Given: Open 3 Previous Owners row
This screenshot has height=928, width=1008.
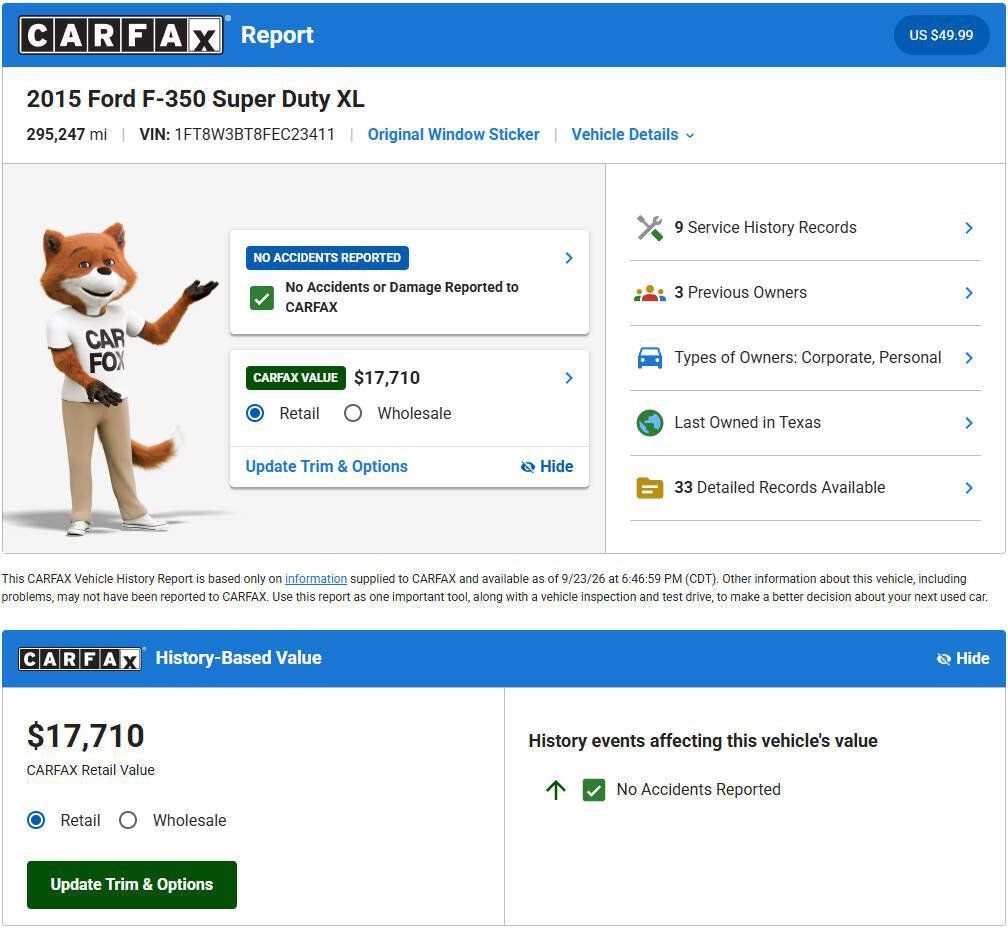Looking at the screenshot, I should [x=805, y=293].
